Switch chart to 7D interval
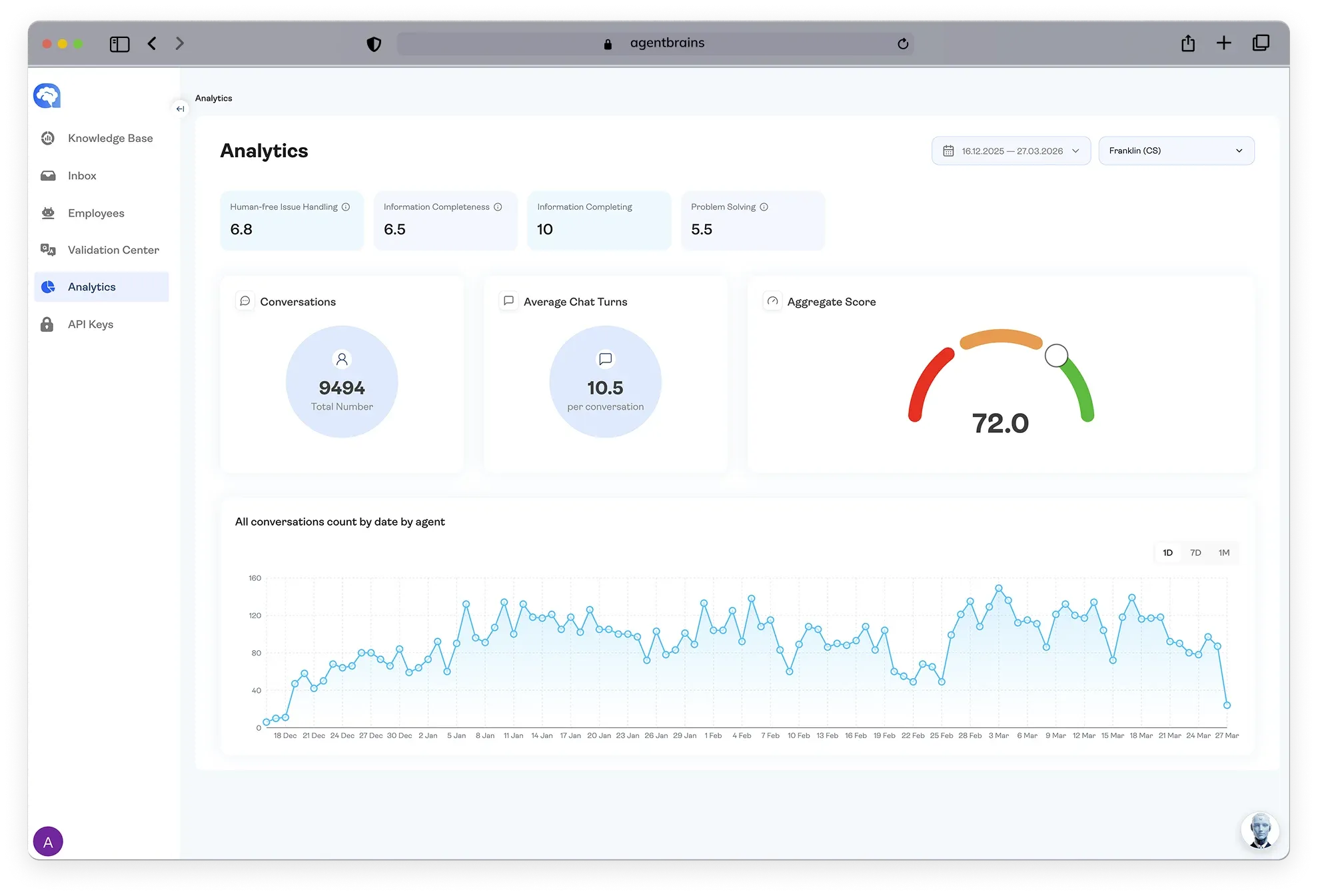This screenshot has height=896, width=1318. [x=1195, y=553]
